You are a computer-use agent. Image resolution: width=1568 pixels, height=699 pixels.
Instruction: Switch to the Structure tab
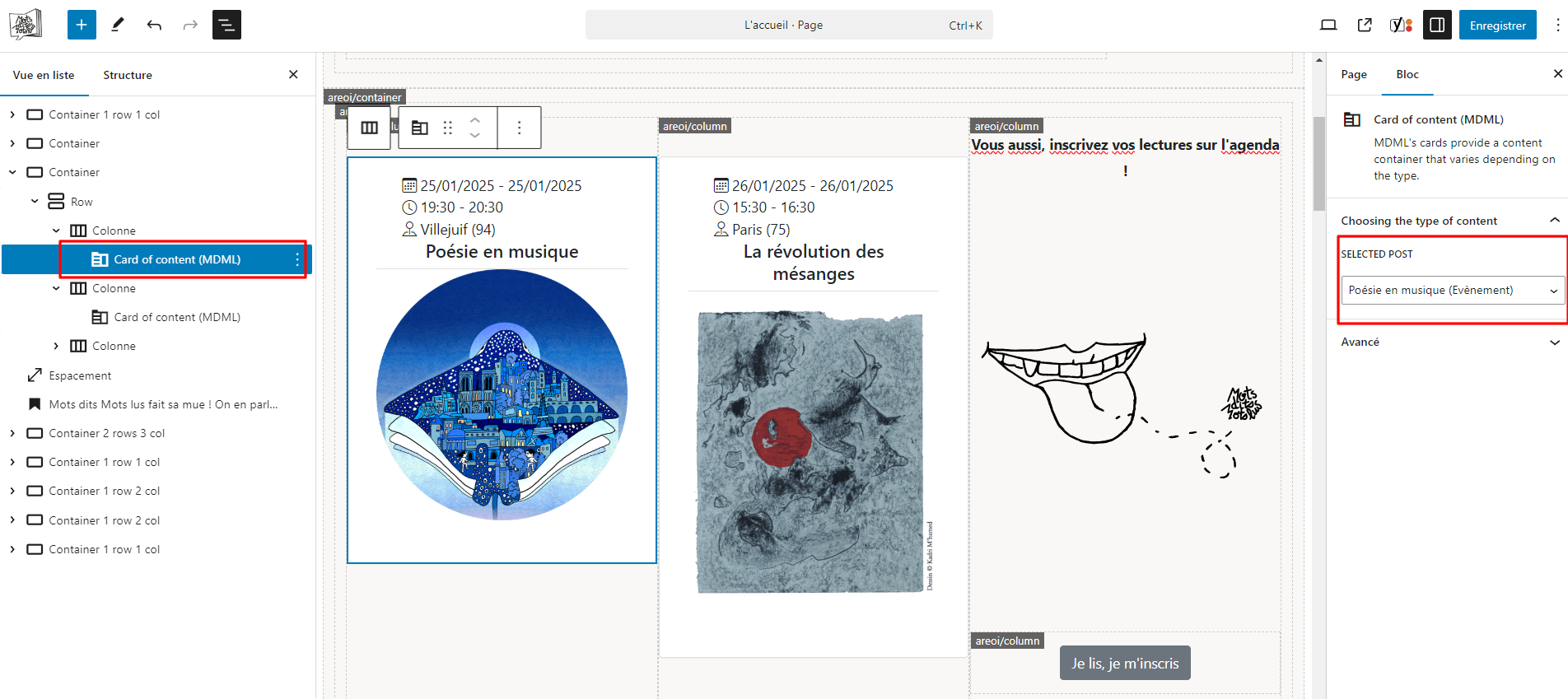[x=128, y=75]
